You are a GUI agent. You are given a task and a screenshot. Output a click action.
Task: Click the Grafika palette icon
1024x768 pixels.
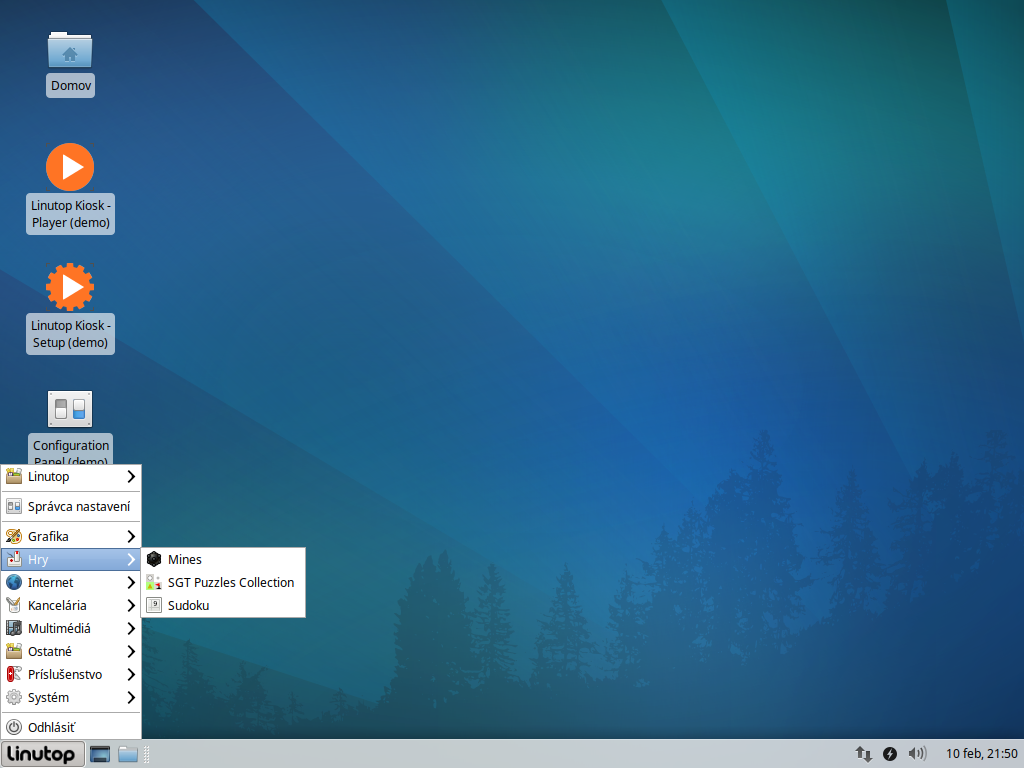click(x=14, y=536)
